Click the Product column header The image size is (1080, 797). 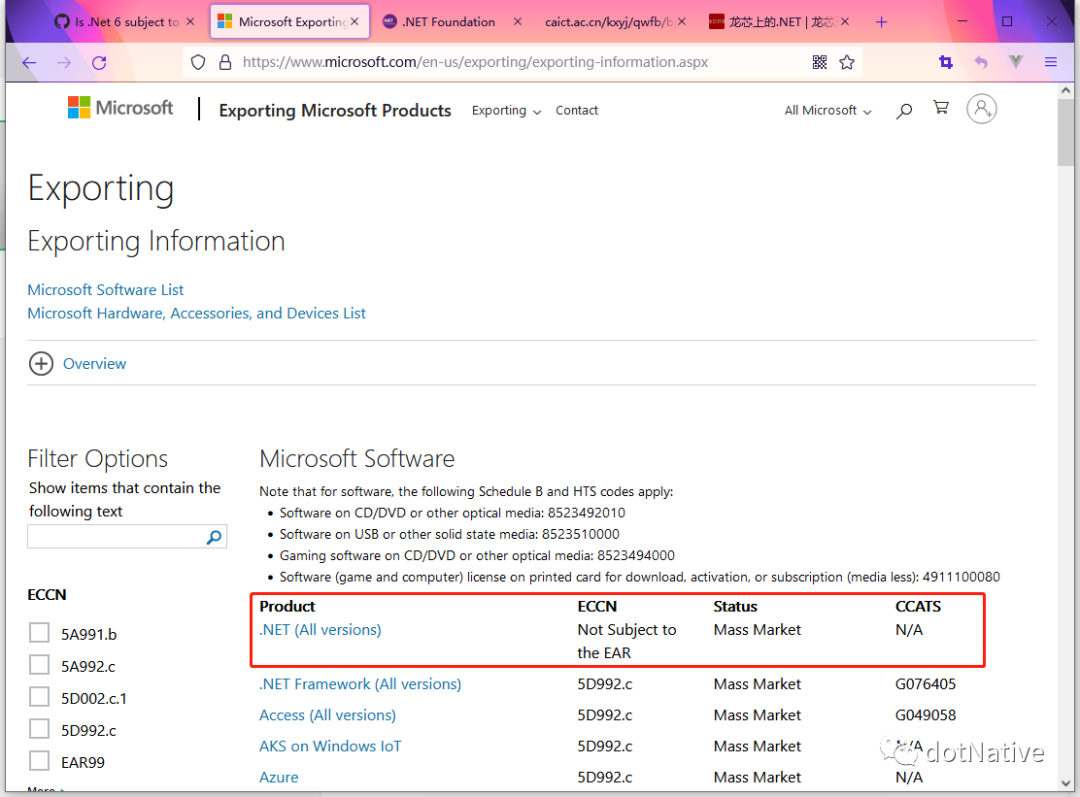[x=287, y=606]
